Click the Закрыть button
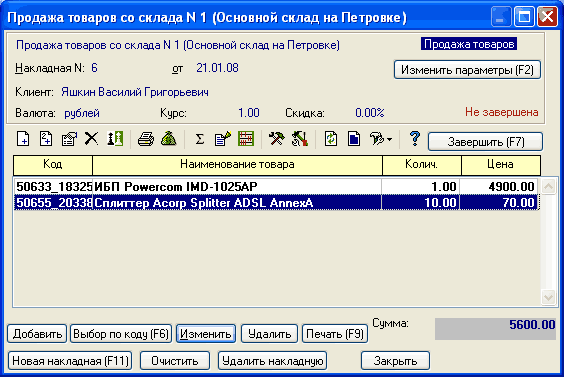Viewport: 564px width, 377px height. [395, 361]
